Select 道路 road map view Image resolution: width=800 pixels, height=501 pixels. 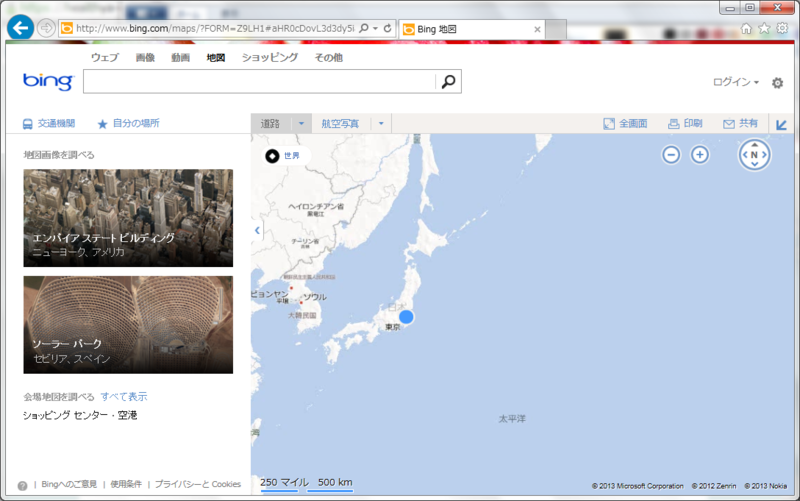[270, 123]
